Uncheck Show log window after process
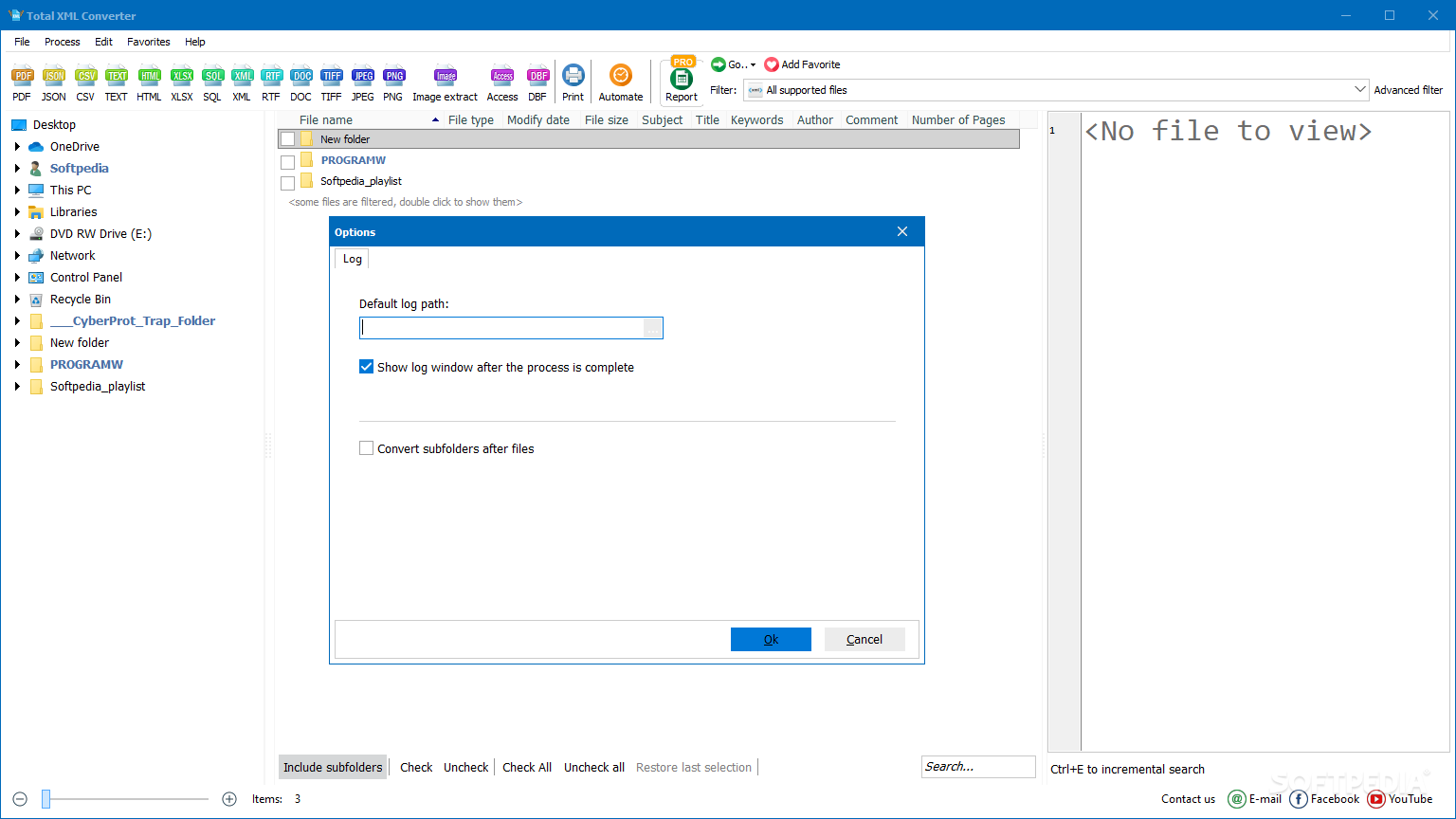 pos(367,367)
